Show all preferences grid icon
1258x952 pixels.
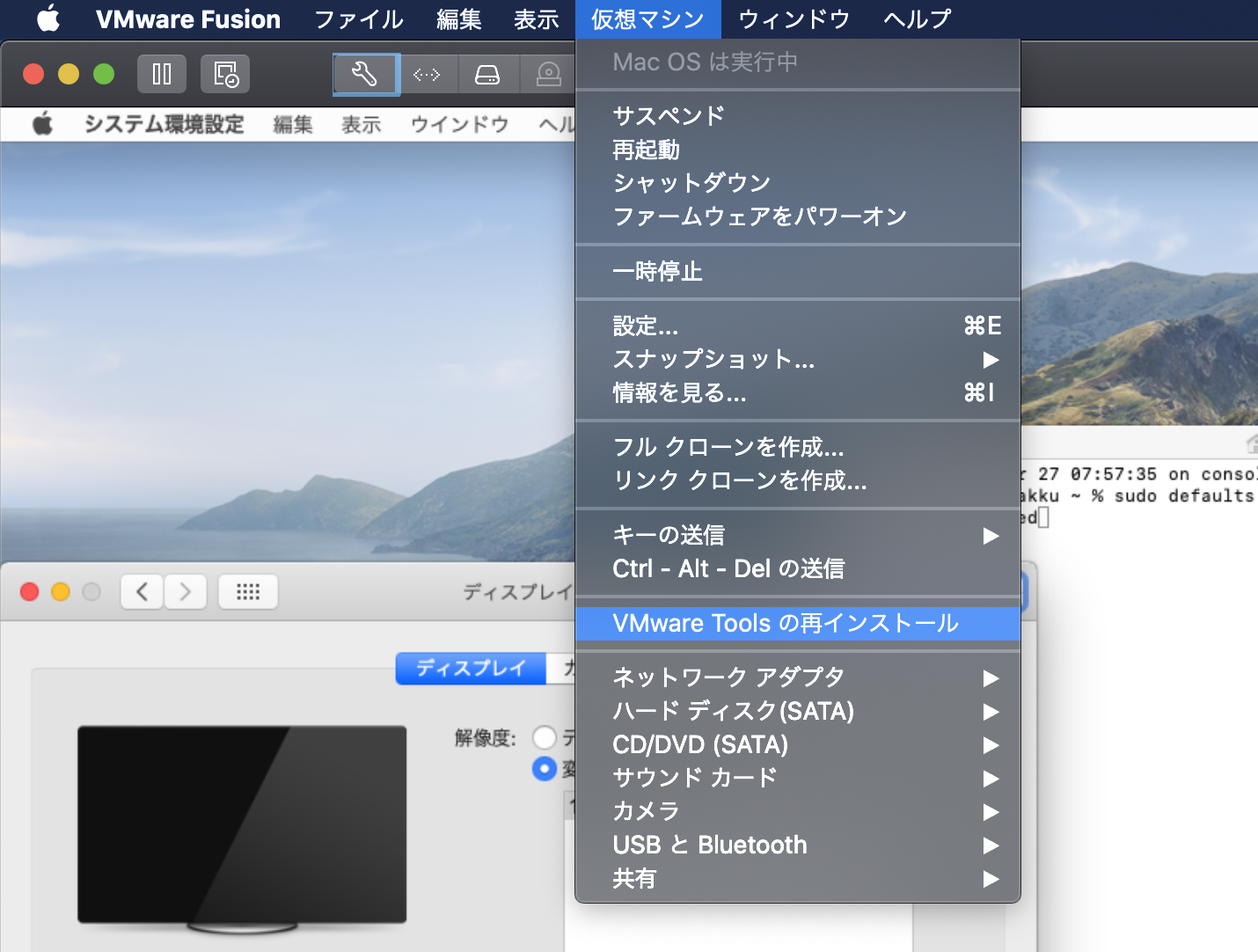pos(248,592)
